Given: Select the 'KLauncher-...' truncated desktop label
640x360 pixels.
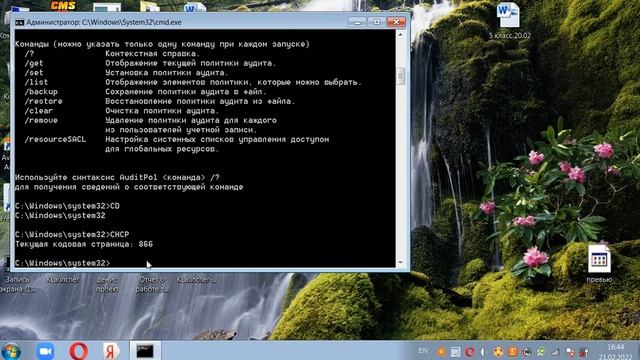Looking at the screenshot, I should 196,280.
